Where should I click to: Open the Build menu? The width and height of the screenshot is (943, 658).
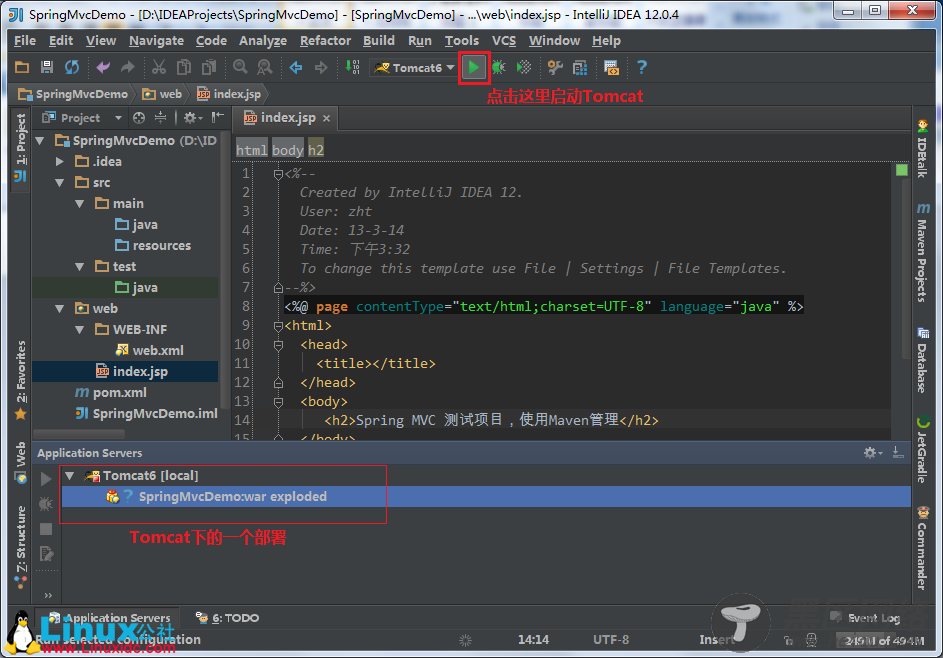379,41
